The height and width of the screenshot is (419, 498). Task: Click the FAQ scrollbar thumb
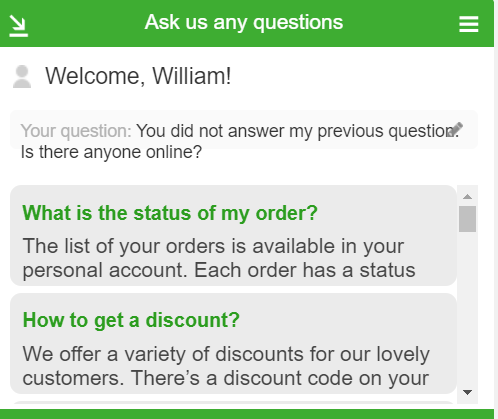coord(467,219)
